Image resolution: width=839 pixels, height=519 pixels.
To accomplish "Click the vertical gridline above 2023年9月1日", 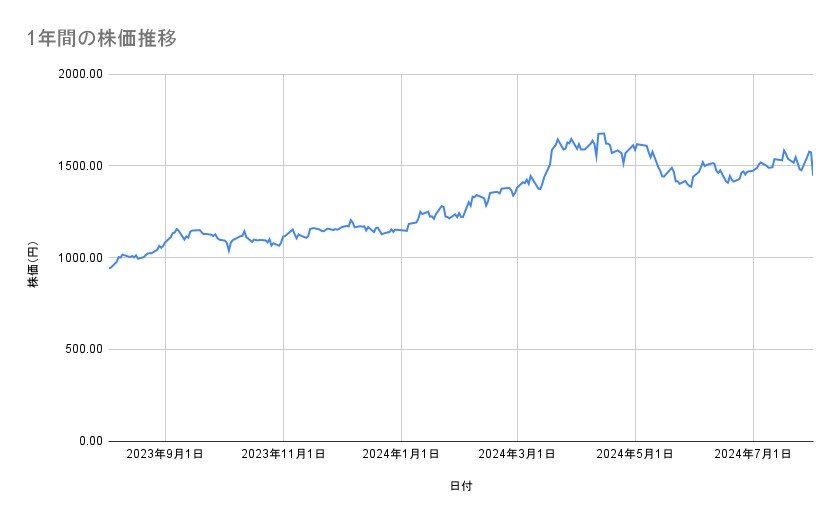I will tap(165, 380).
